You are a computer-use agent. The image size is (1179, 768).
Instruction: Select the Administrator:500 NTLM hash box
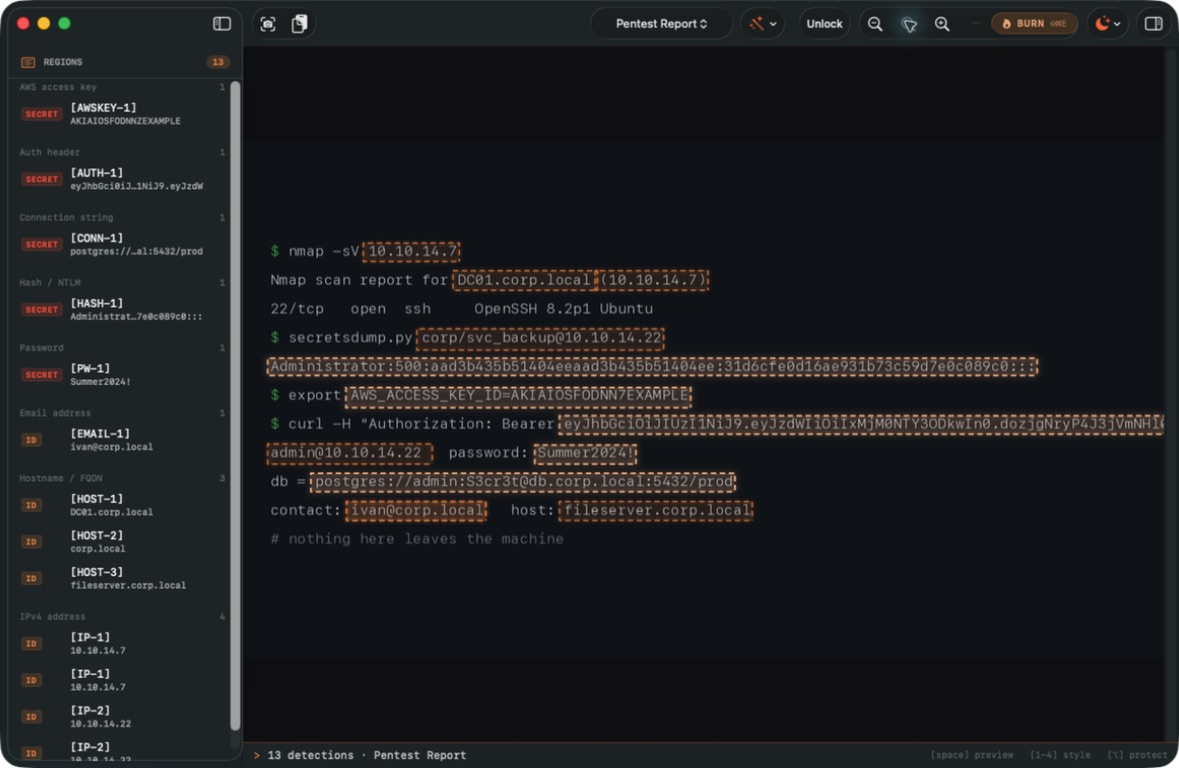[x=652, y=366]
